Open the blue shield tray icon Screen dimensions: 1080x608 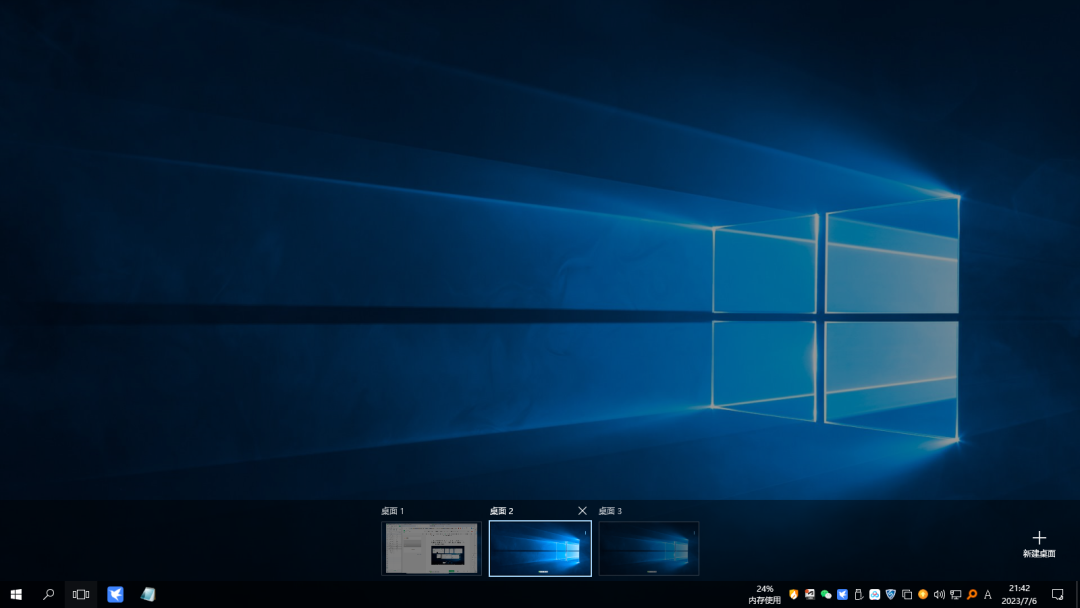(891, 594)
